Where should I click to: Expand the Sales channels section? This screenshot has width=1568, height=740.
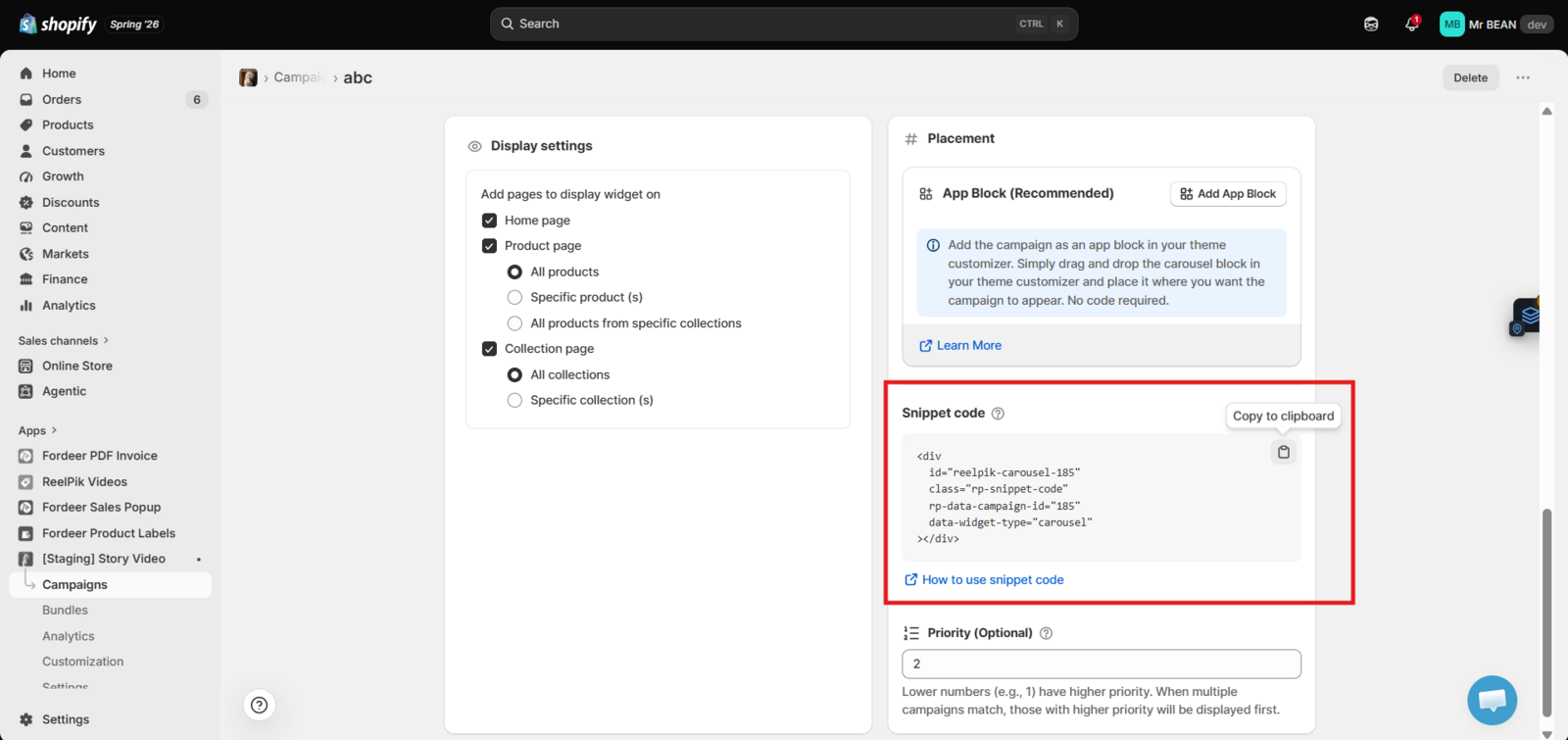click(64, 341)
